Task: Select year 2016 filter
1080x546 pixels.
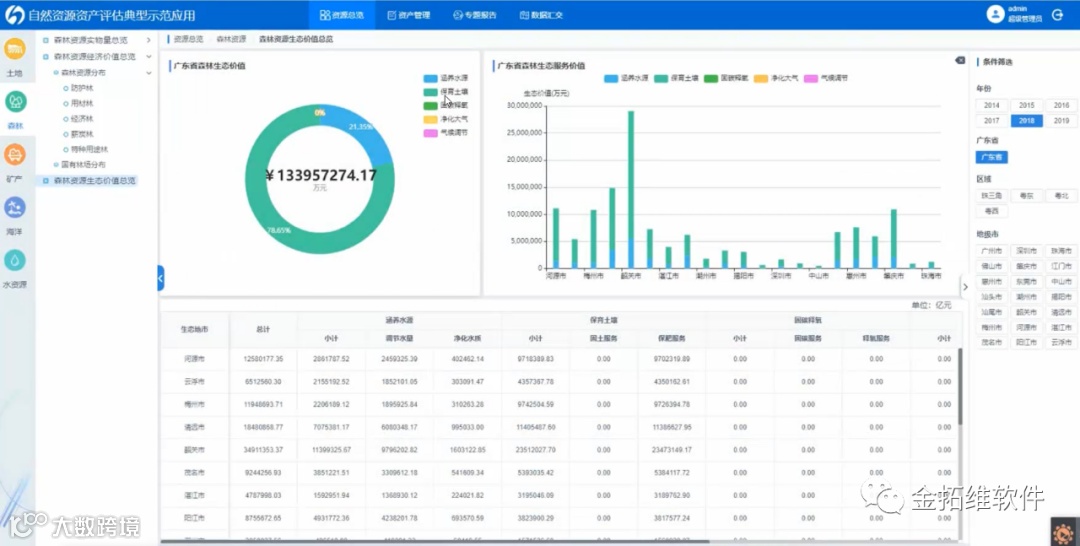Action: 1061,105
